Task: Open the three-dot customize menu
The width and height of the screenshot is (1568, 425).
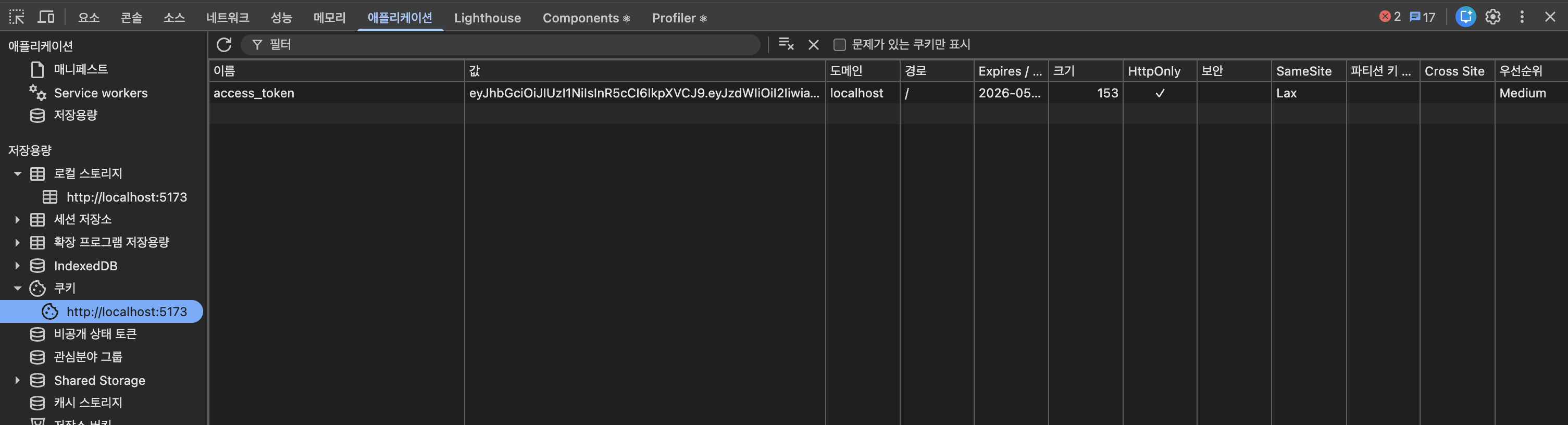Action: point(1522,17)
